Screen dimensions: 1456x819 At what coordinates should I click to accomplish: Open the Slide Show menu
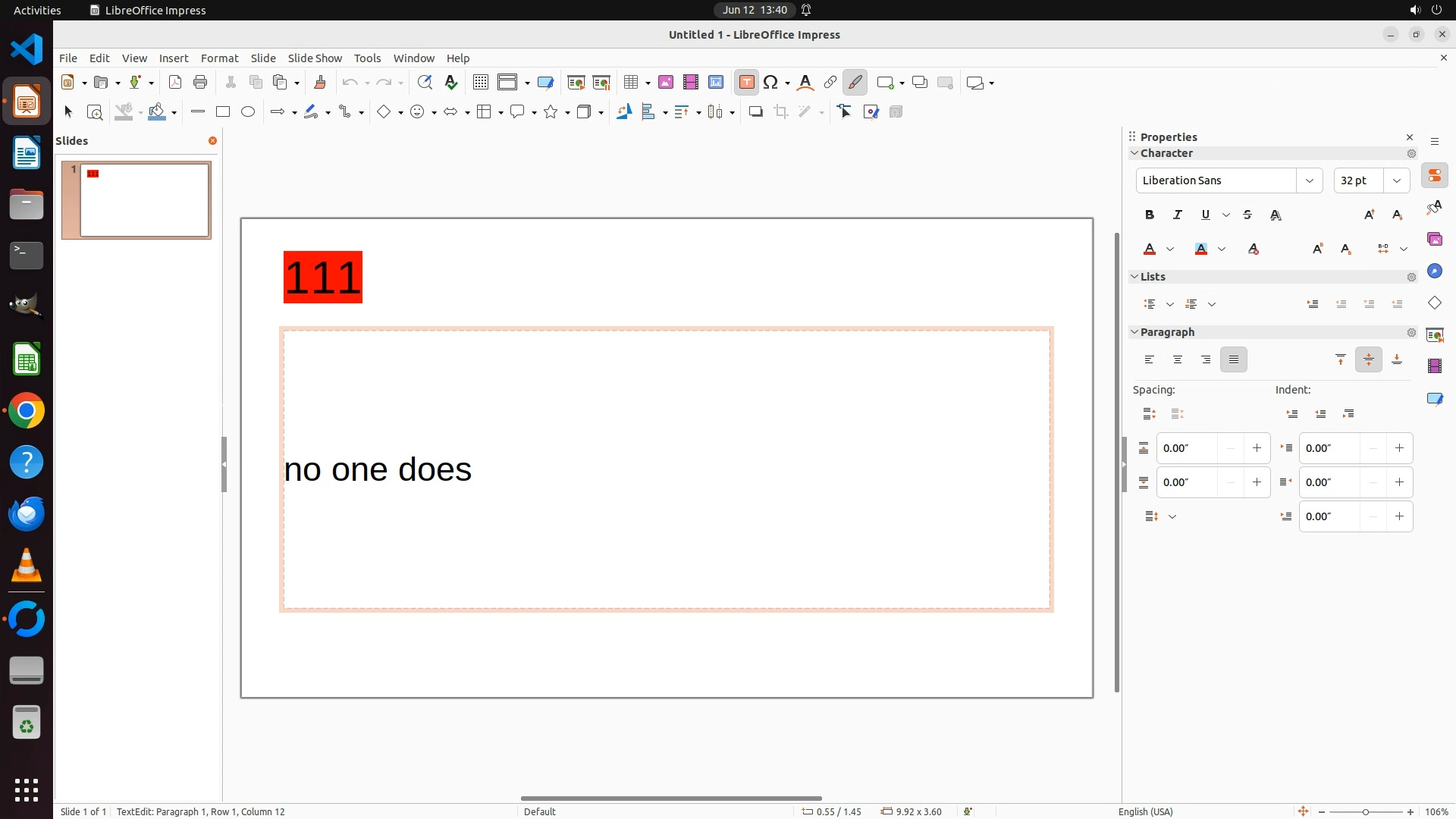315,58
